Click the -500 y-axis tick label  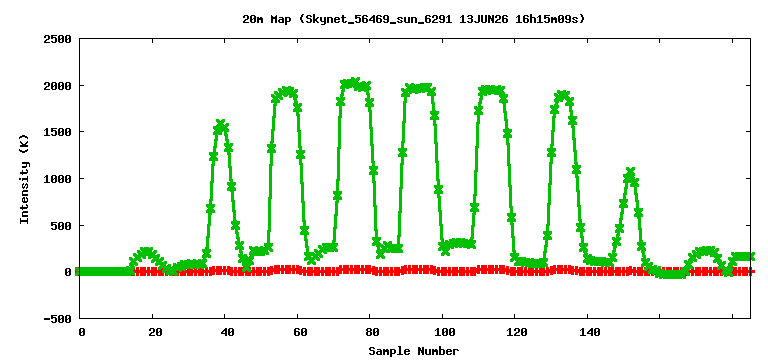[58, 319]
